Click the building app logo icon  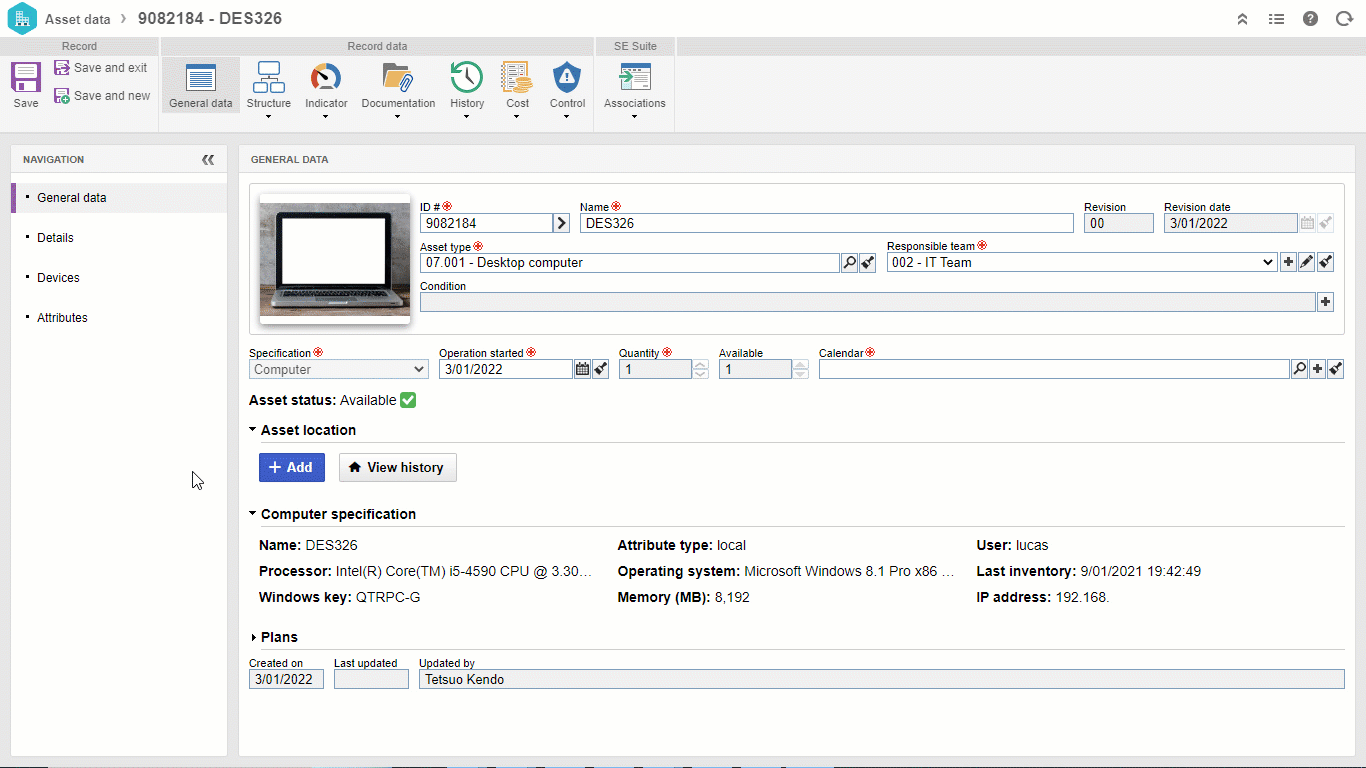(x=22, y=18)
